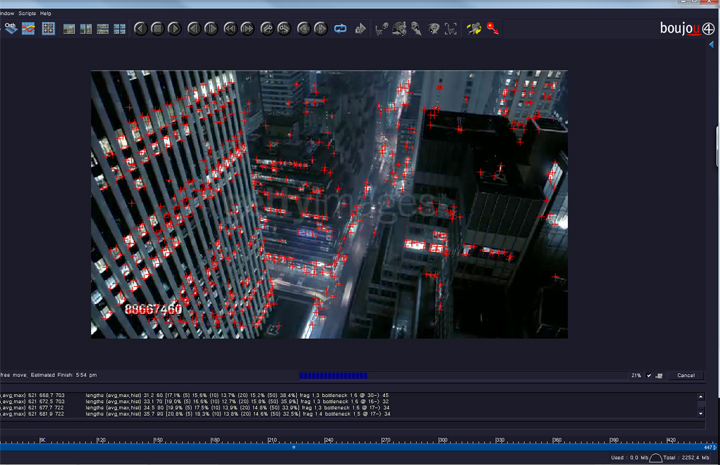Viewport: 720px width, 465px height.
Task: Click frame 270 on the timeline ruler
Action: [x=386, y=440]
